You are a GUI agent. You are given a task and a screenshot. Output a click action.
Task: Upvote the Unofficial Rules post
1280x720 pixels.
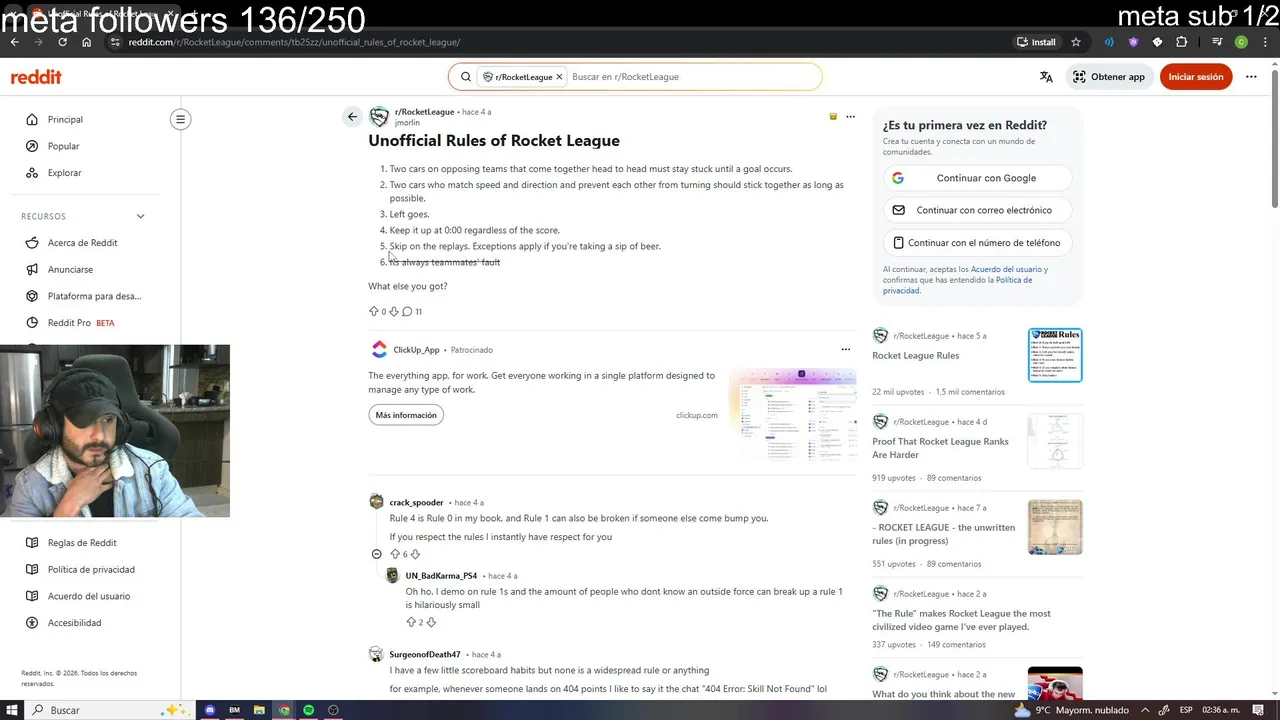click(x=374, y=312)
